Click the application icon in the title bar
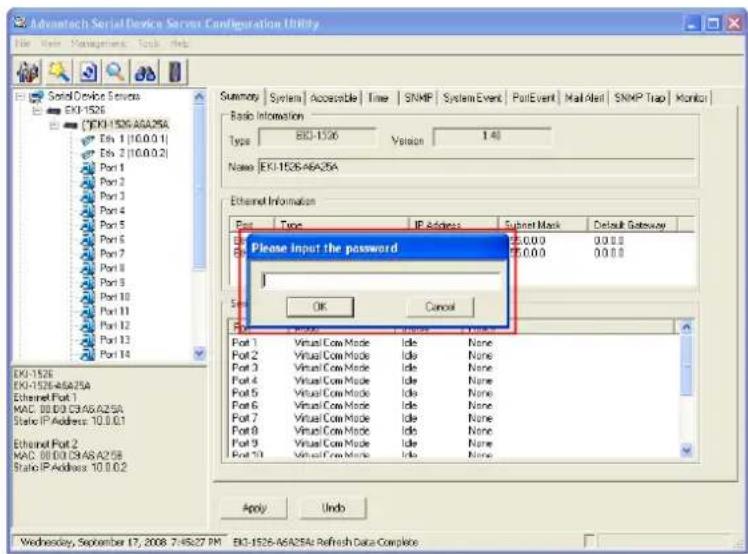Viewport: 748px width, 554px height. pos(20,22)
